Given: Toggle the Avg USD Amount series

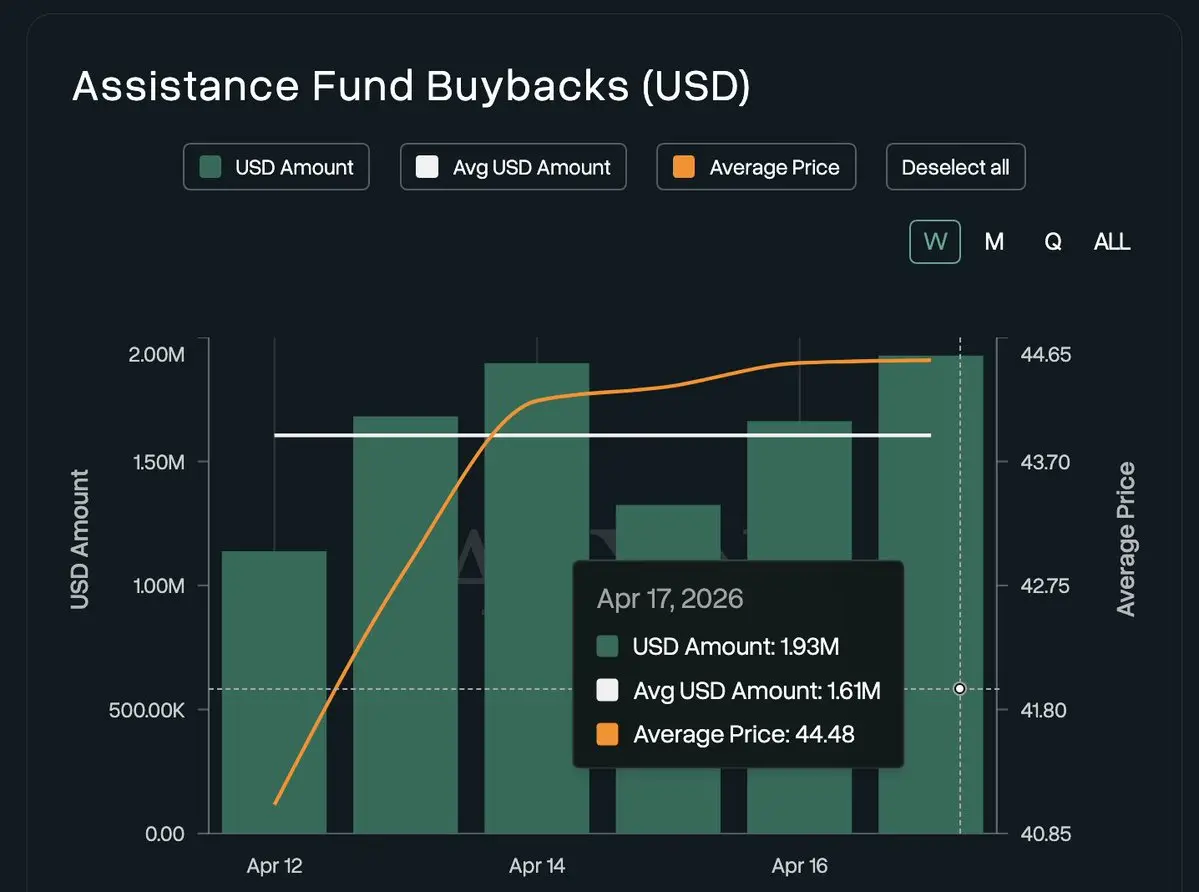Looking at the screenshot, I should click(513, 167).
